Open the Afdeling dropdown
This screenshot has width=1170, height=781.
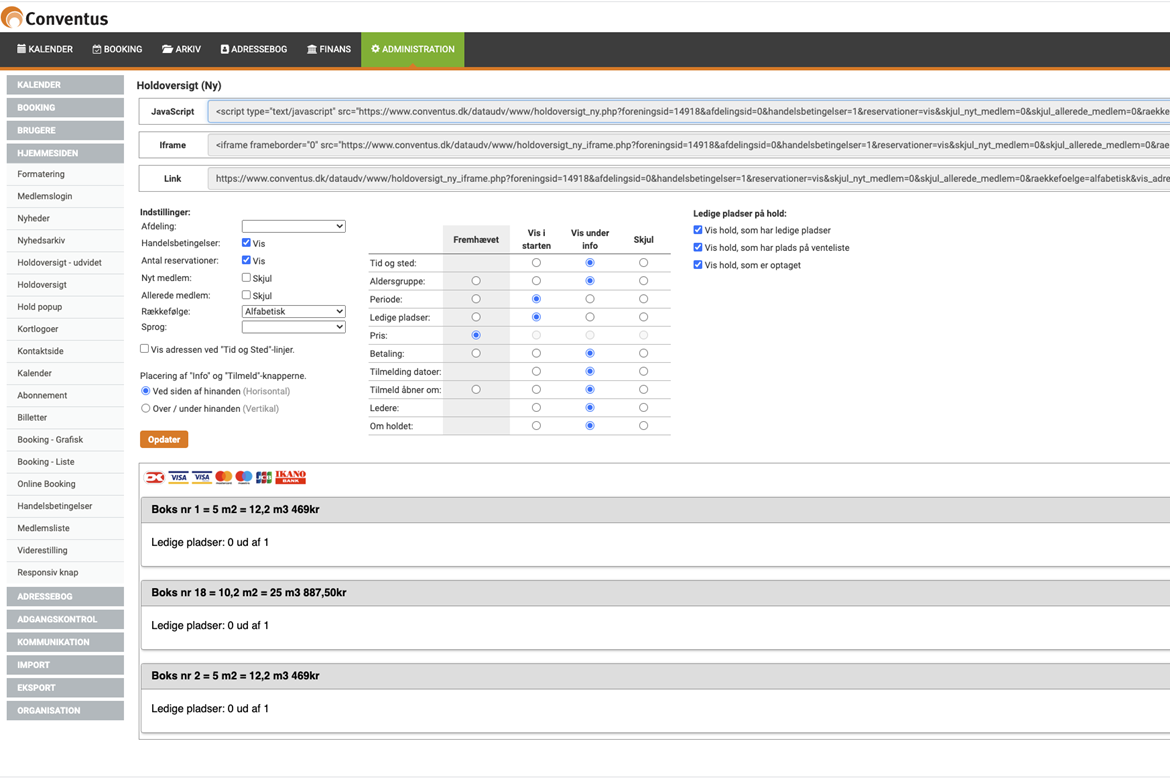pyautogui.click(x=293, y=227)
